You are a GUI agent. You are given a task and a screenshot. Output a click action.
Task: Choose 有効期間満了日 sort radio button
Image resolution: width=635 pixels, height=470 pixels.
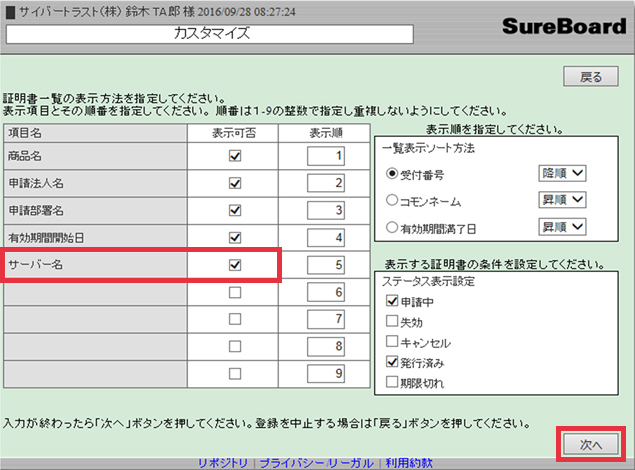tap(392, 227)
